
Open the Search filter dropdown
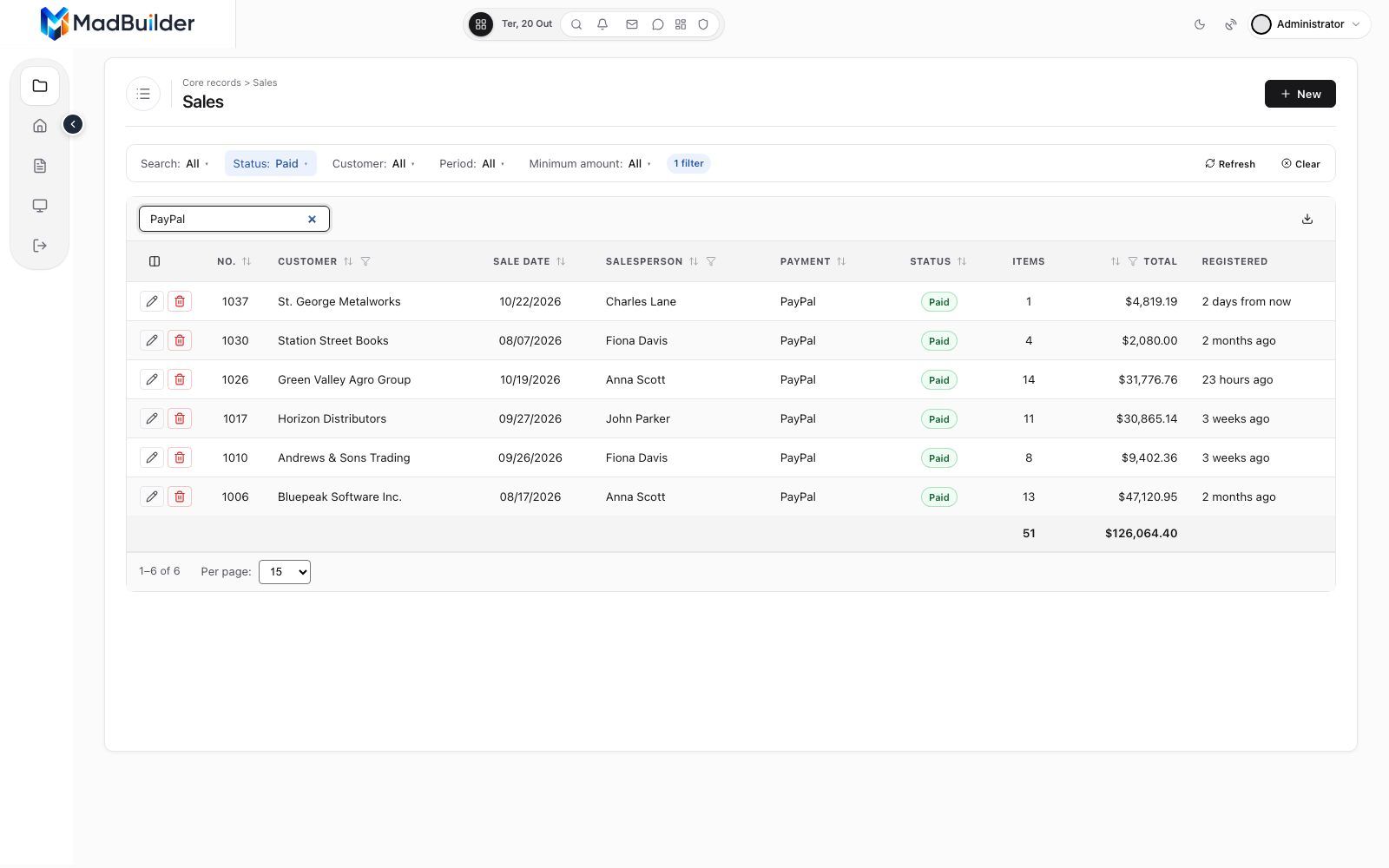[x=174, y=163]
